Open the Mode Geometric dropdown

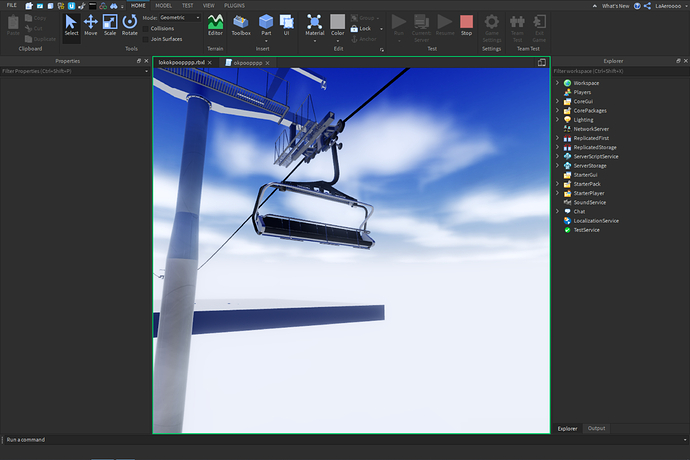[180, 18]
